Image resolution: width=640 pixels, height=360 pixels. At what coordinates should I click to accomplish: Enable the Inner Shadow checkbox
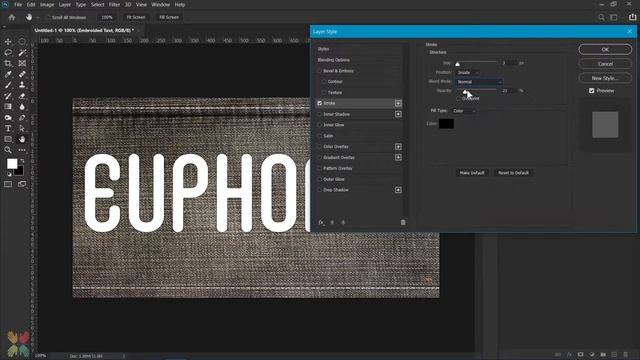[320, 114]
